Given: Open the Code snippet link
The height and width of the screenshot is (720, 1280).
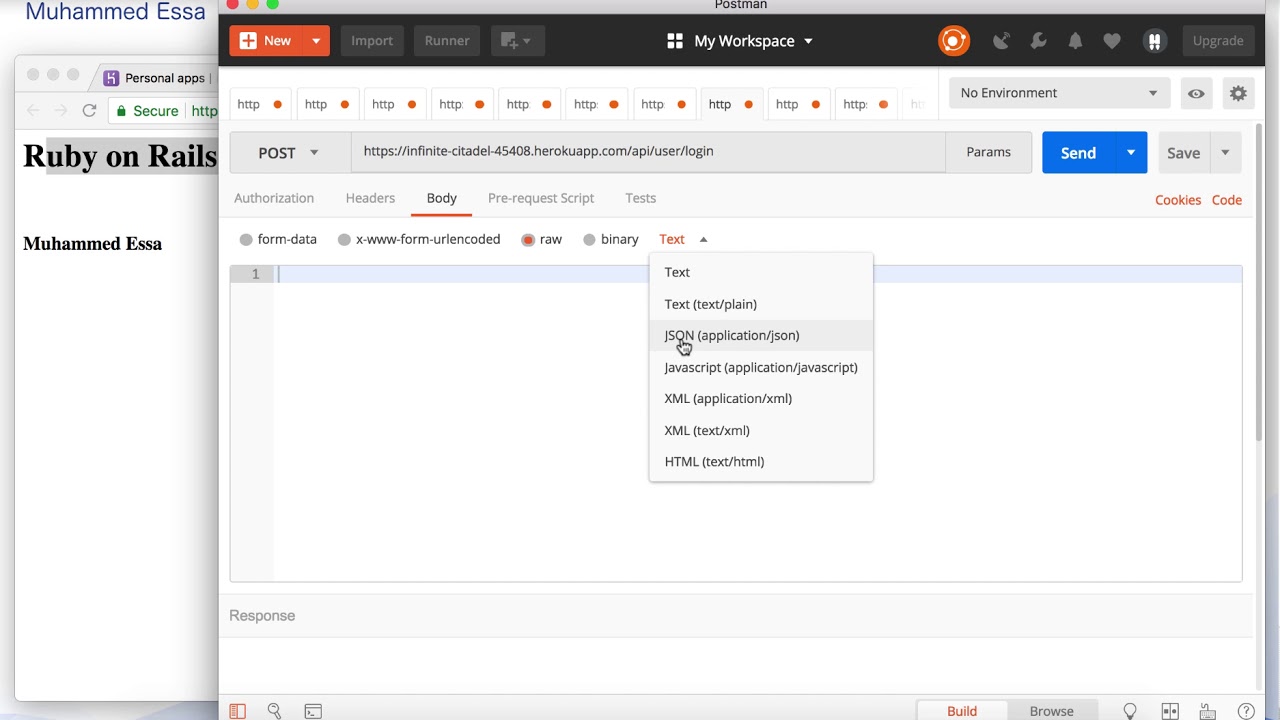Looking at the screenshot, I should coord(1227,200).
